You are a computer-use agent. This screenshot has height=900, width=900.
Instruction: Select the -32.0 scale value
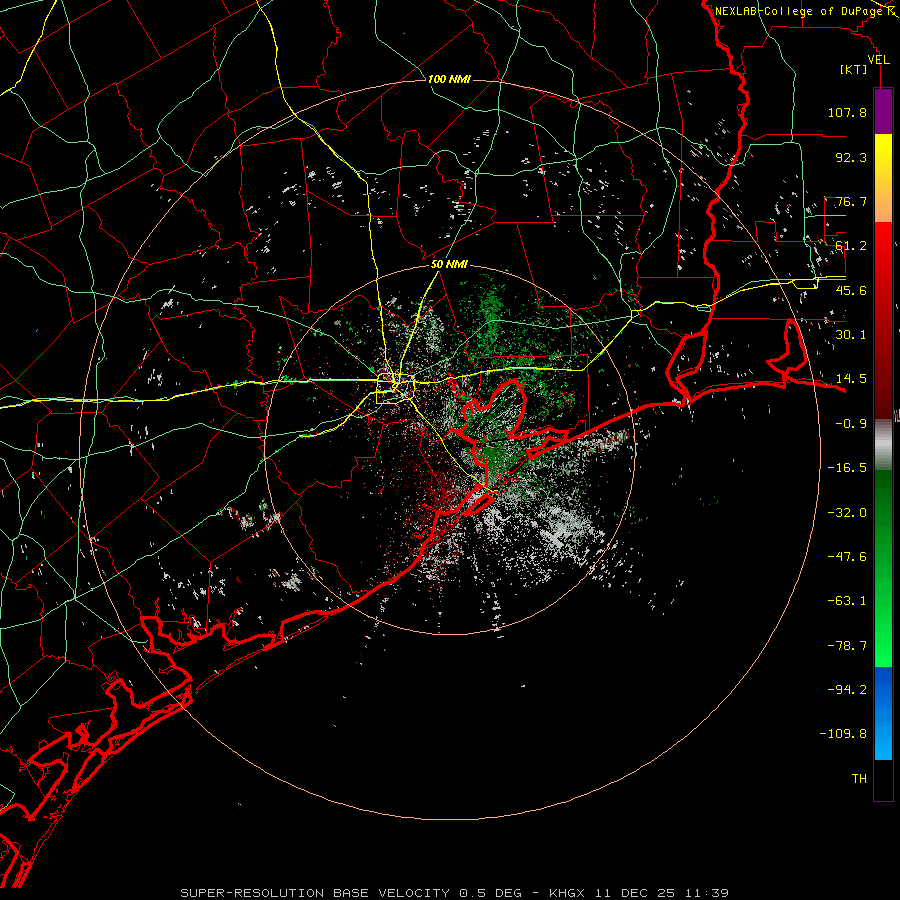[x=847, y=513]
